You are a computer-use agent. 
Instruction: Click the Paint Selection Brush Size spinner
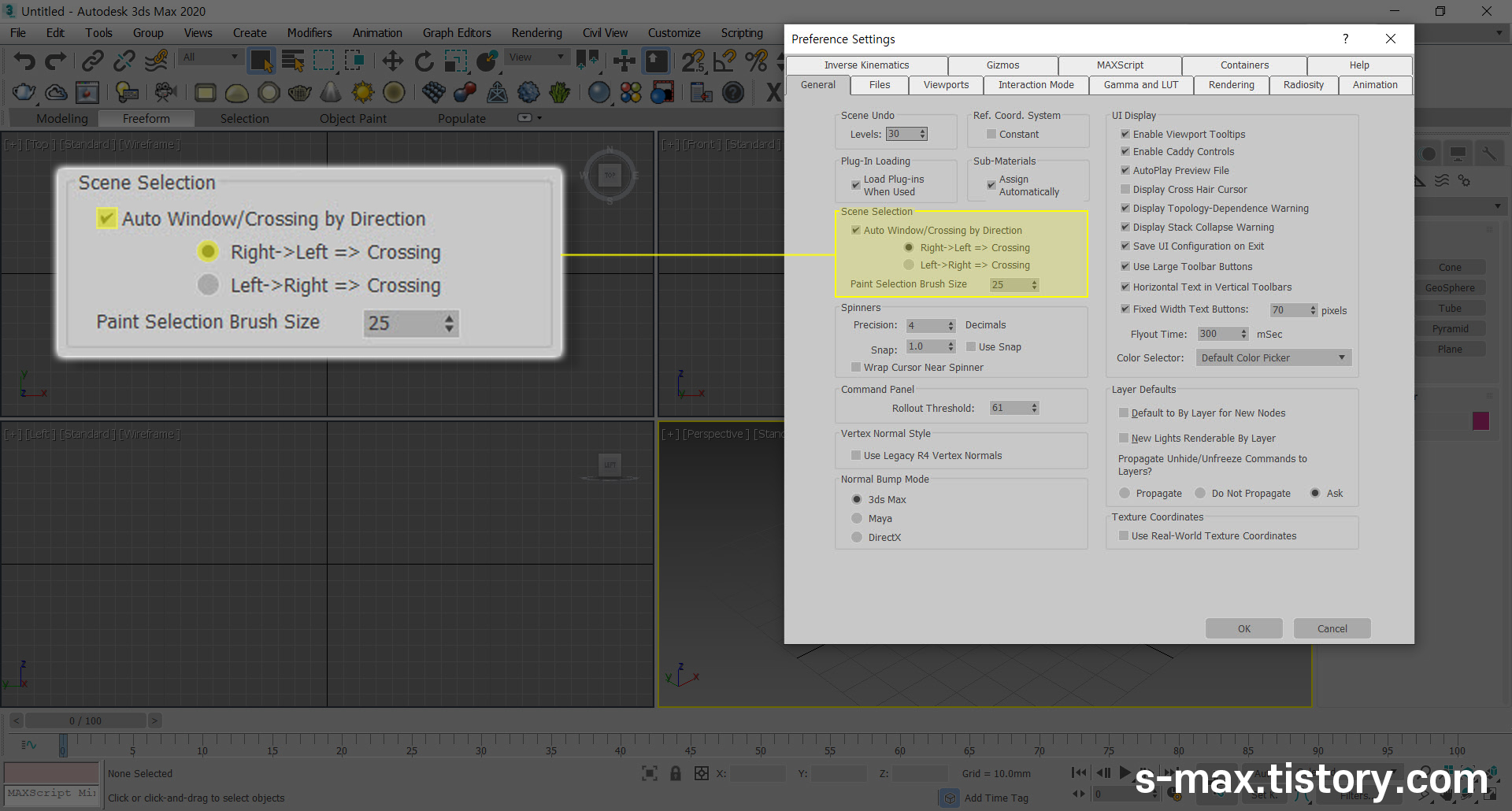pos(1035,285)
